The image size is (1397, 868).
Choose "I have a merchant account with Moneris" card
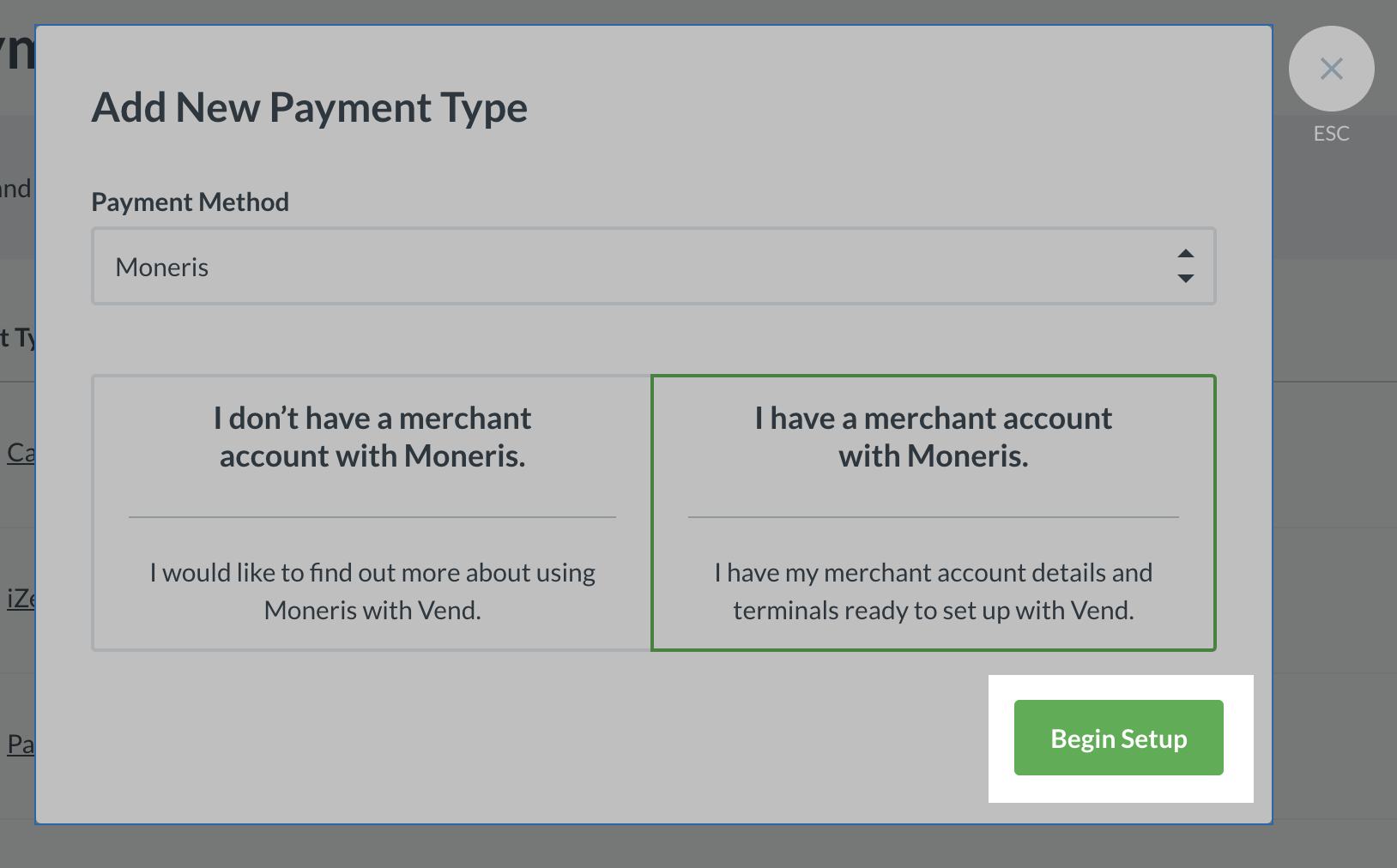pos(934,513)
